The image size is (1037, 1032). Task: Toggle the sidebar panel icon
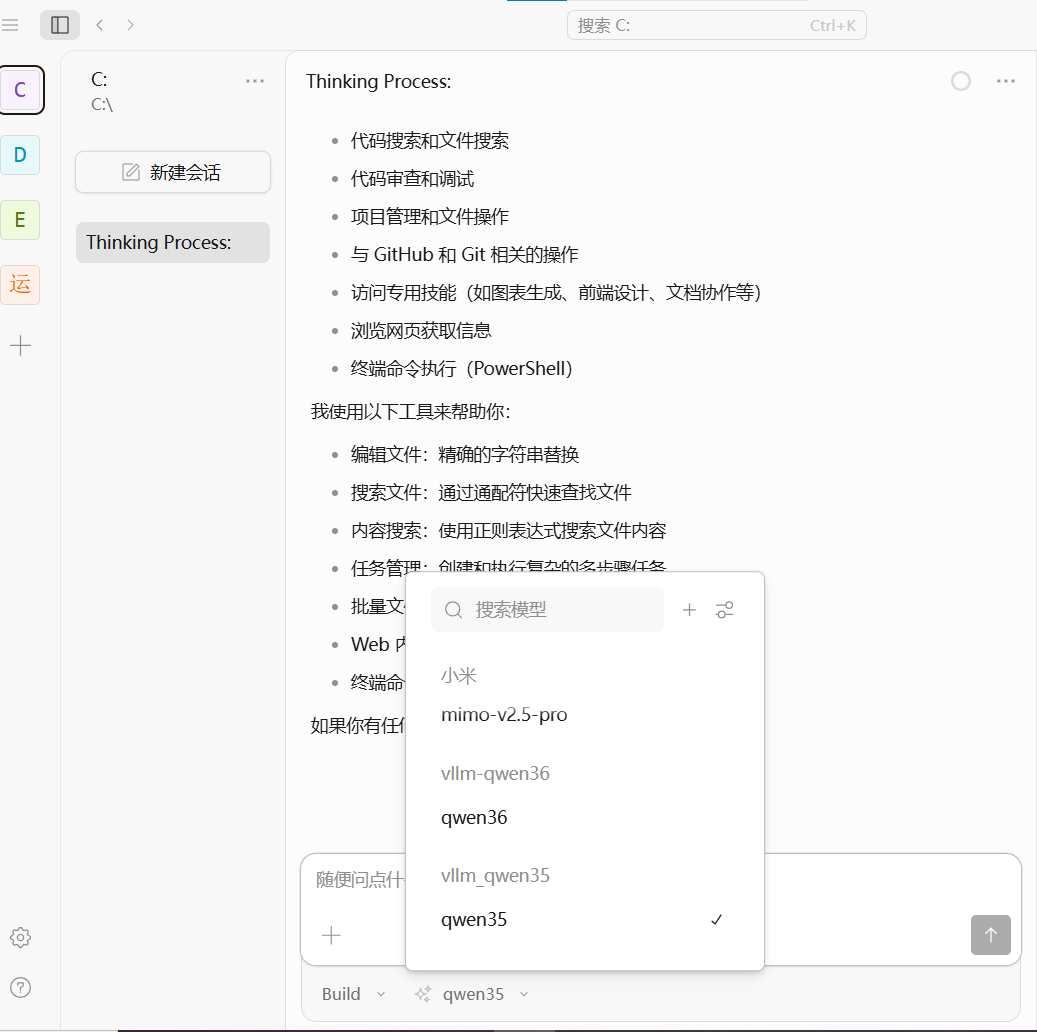[60, 25]
